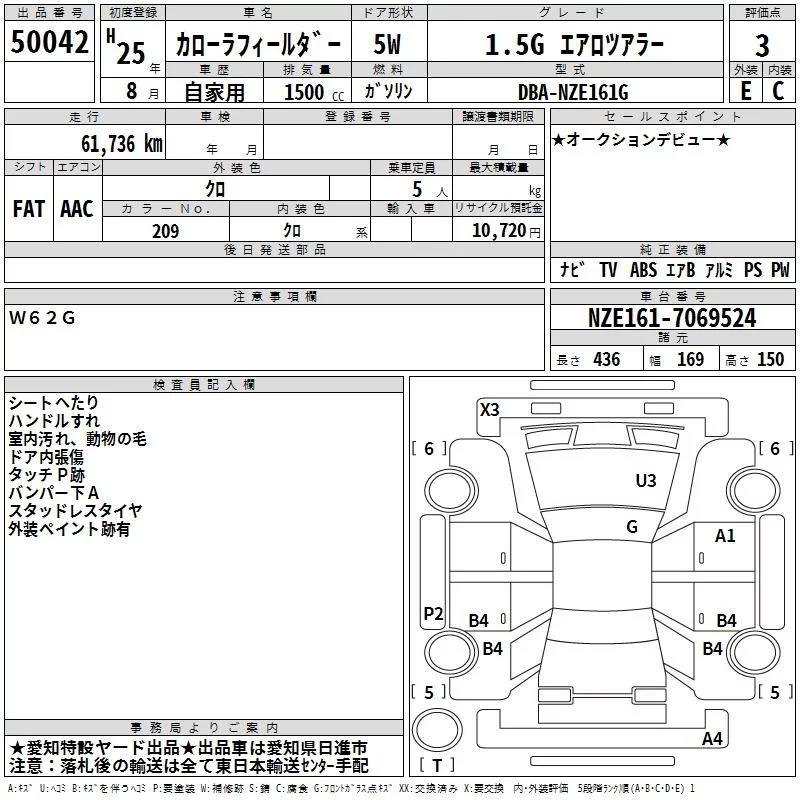Click the X3 damage mark on the diagram
This screenshot has width=800, height=800.
pos(489,409)
